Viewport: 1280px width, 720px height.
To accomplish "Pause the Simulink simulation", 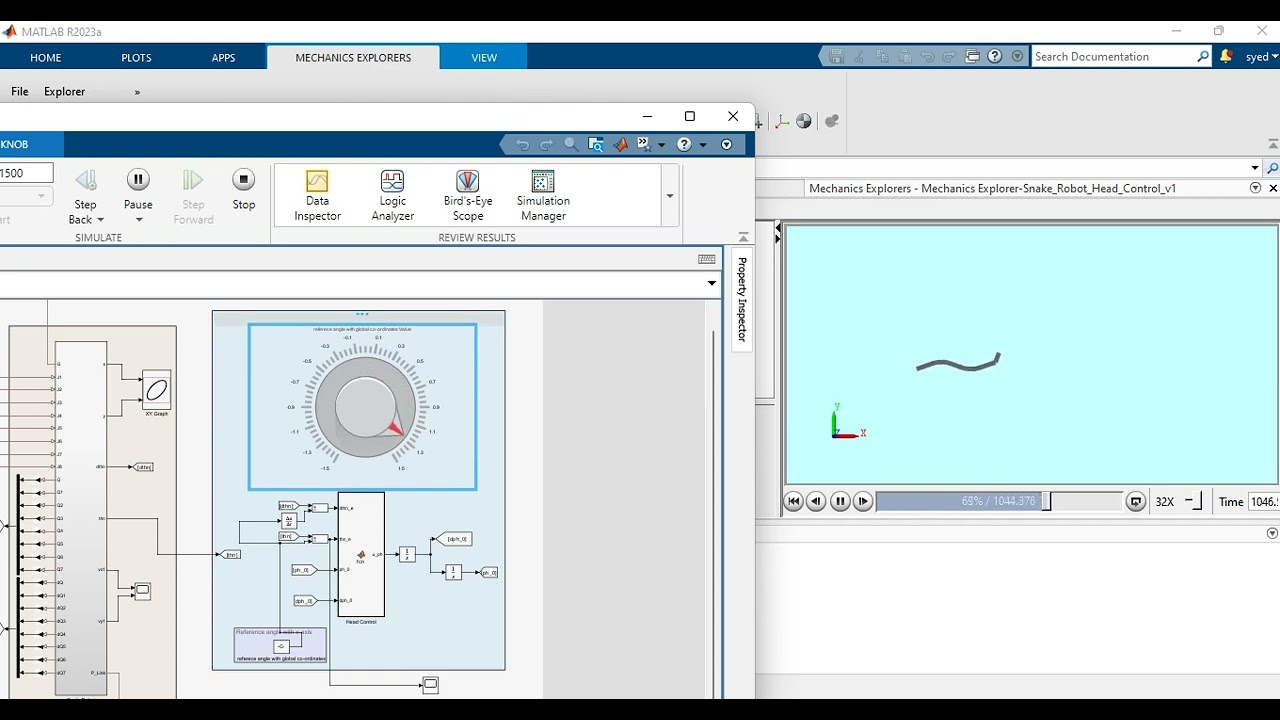I will coord(138,180).
